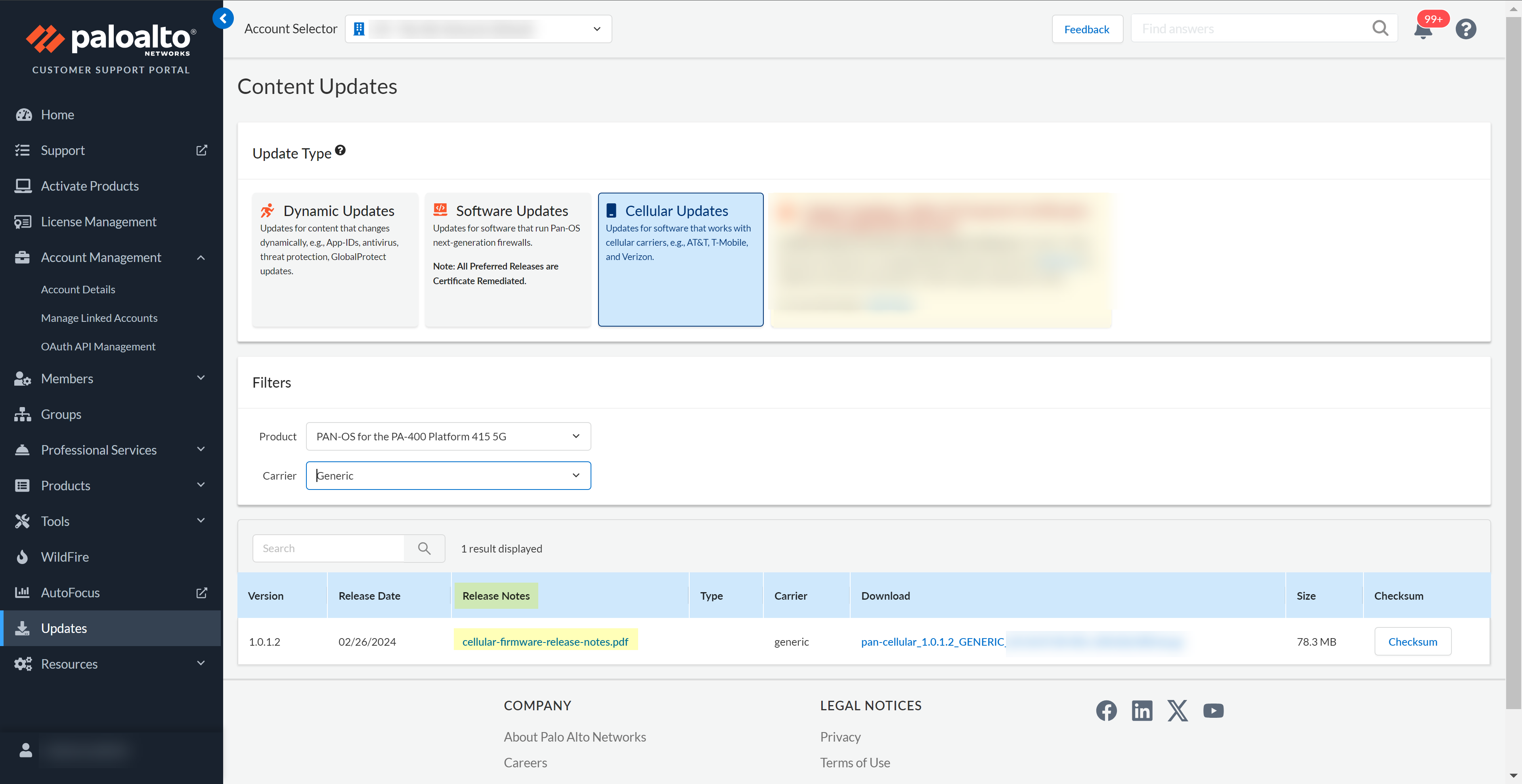
Task: Open the YouTube social icon
Action: point(1213,710)
